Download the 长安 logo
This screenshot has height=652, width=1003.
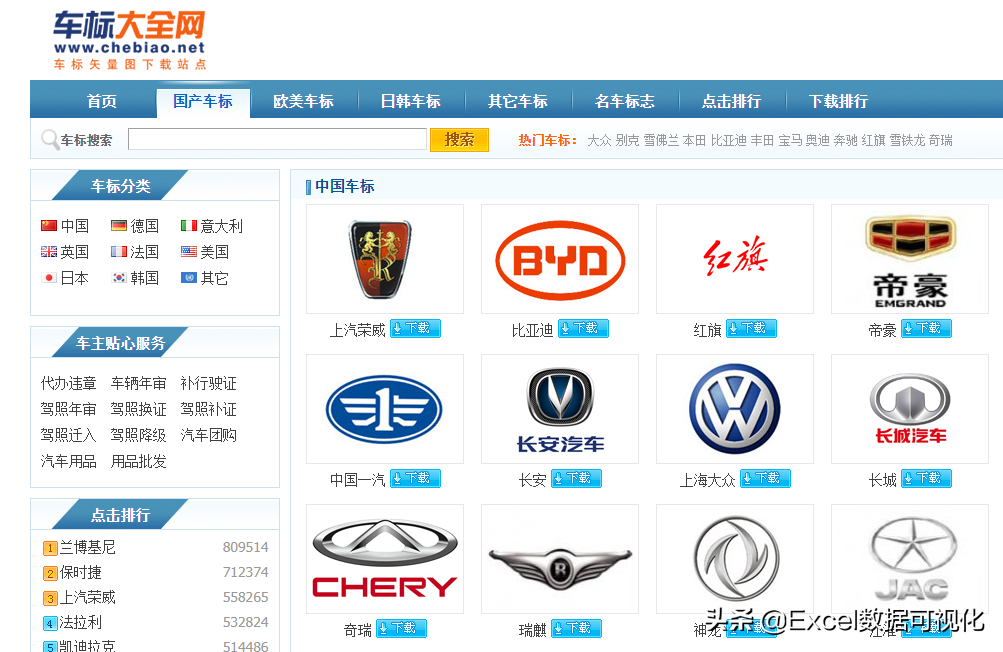click(x=576, y=479)
